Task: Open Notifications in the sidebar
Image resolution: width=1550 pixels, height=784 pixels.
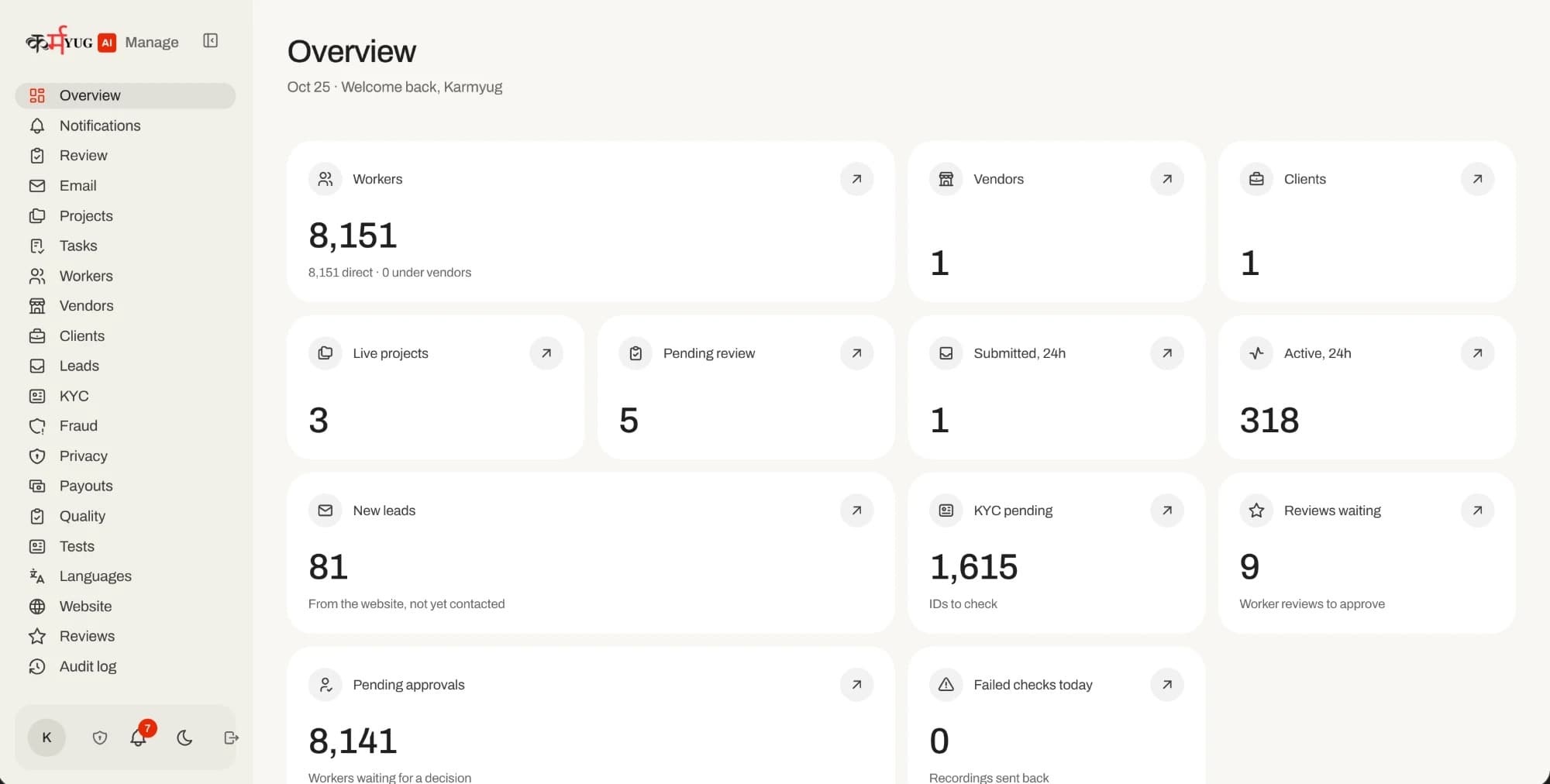Action: click(x=126, y=126)
